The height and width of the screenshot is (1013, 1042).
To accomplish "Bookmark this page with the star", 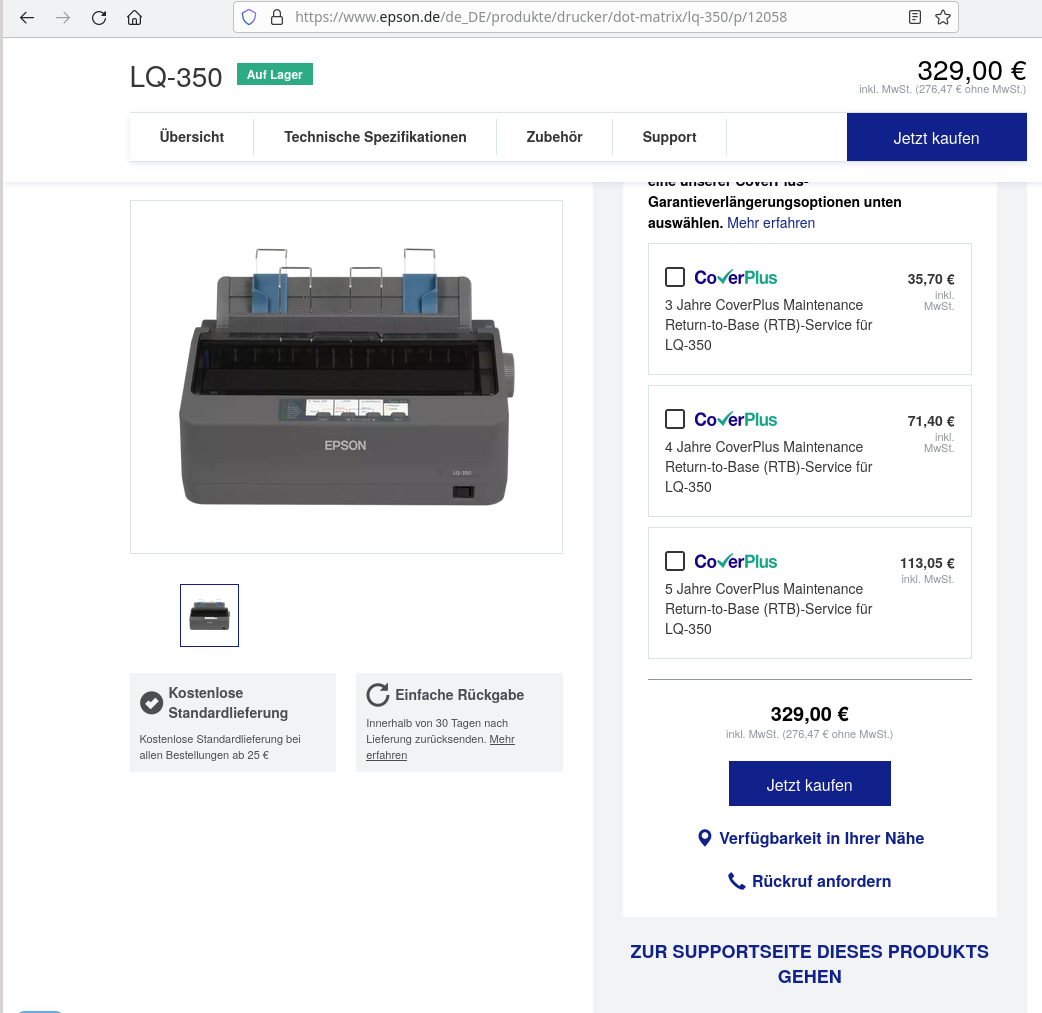I will 942,17.
